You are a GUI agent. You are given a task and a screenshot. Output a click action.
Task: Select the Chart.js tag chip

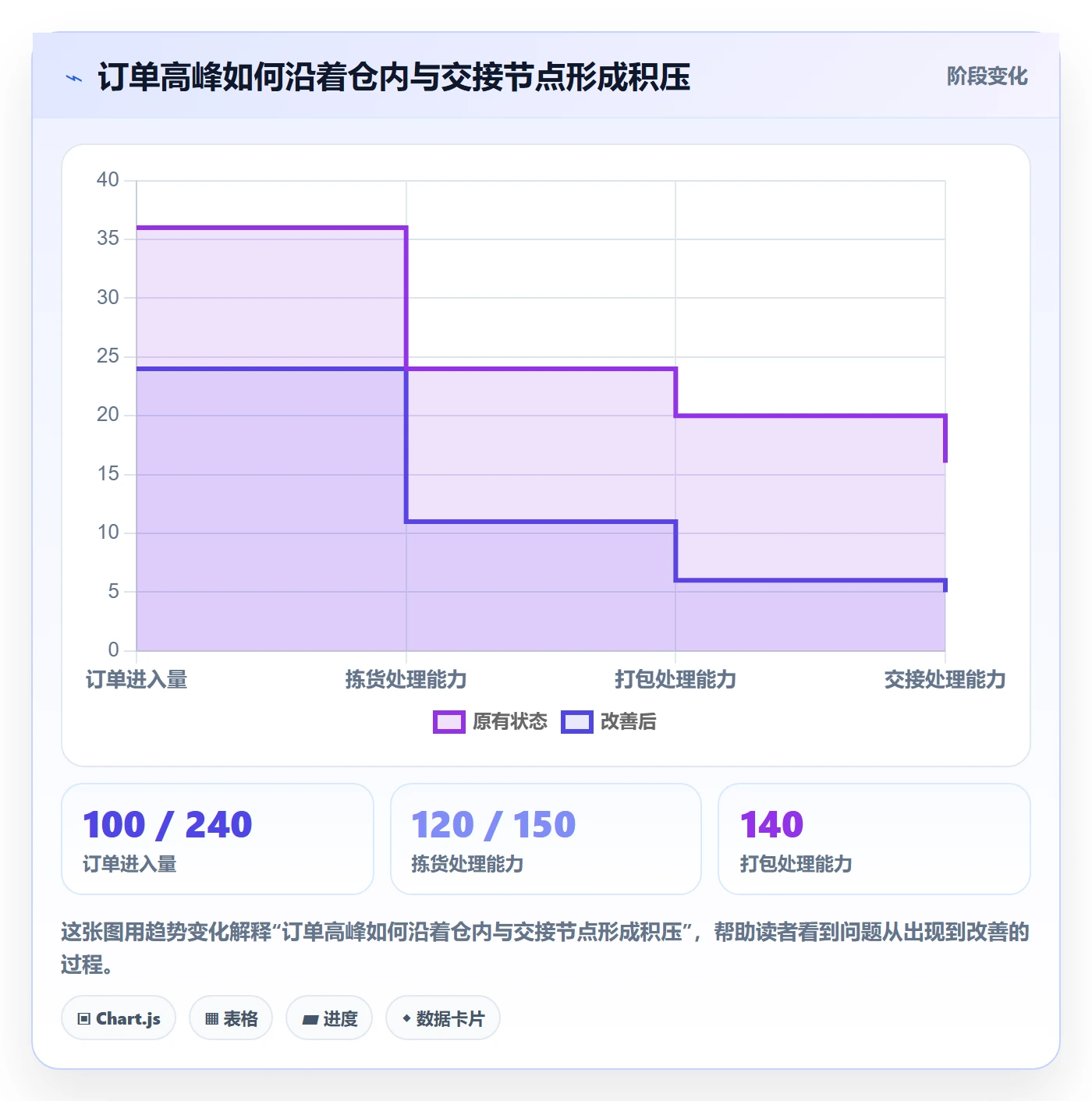pyautogui.click(x=119, y=1018)
